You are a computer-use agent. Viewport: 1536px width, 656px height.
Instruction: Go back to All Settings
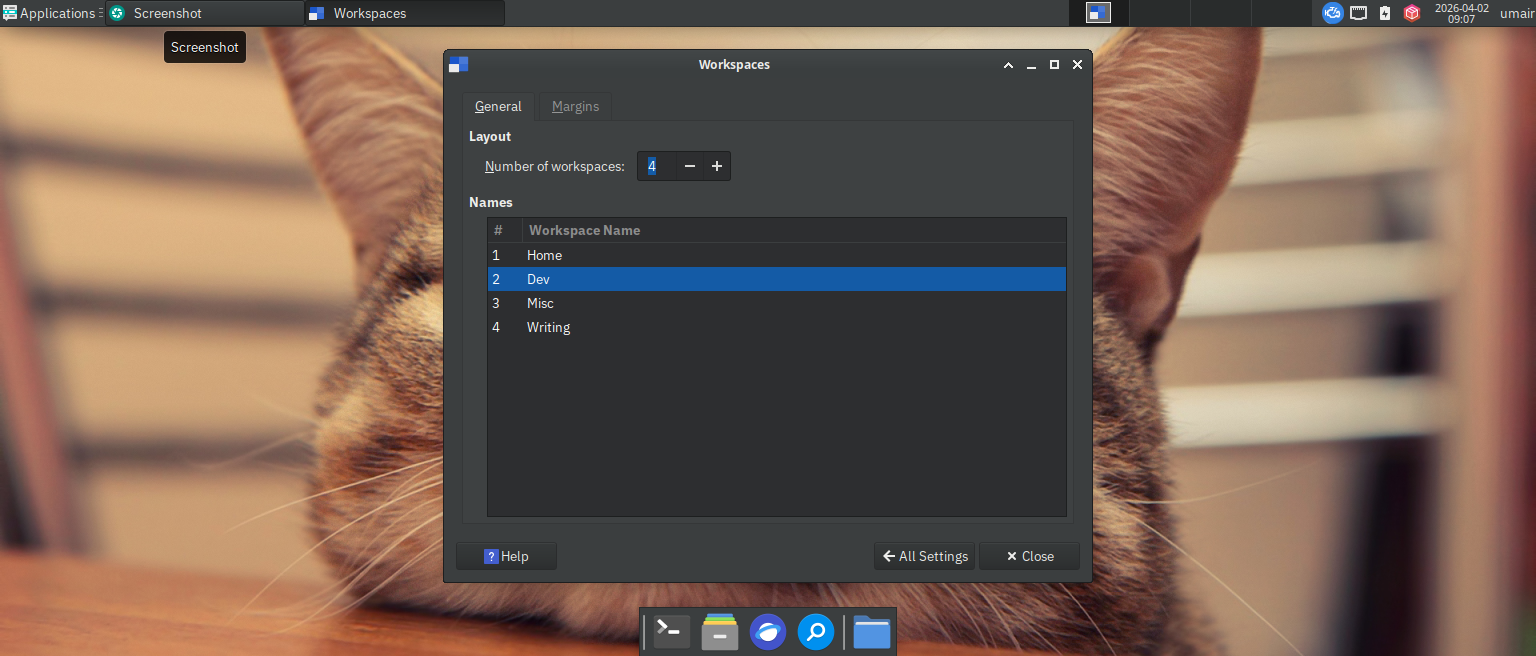924,556
